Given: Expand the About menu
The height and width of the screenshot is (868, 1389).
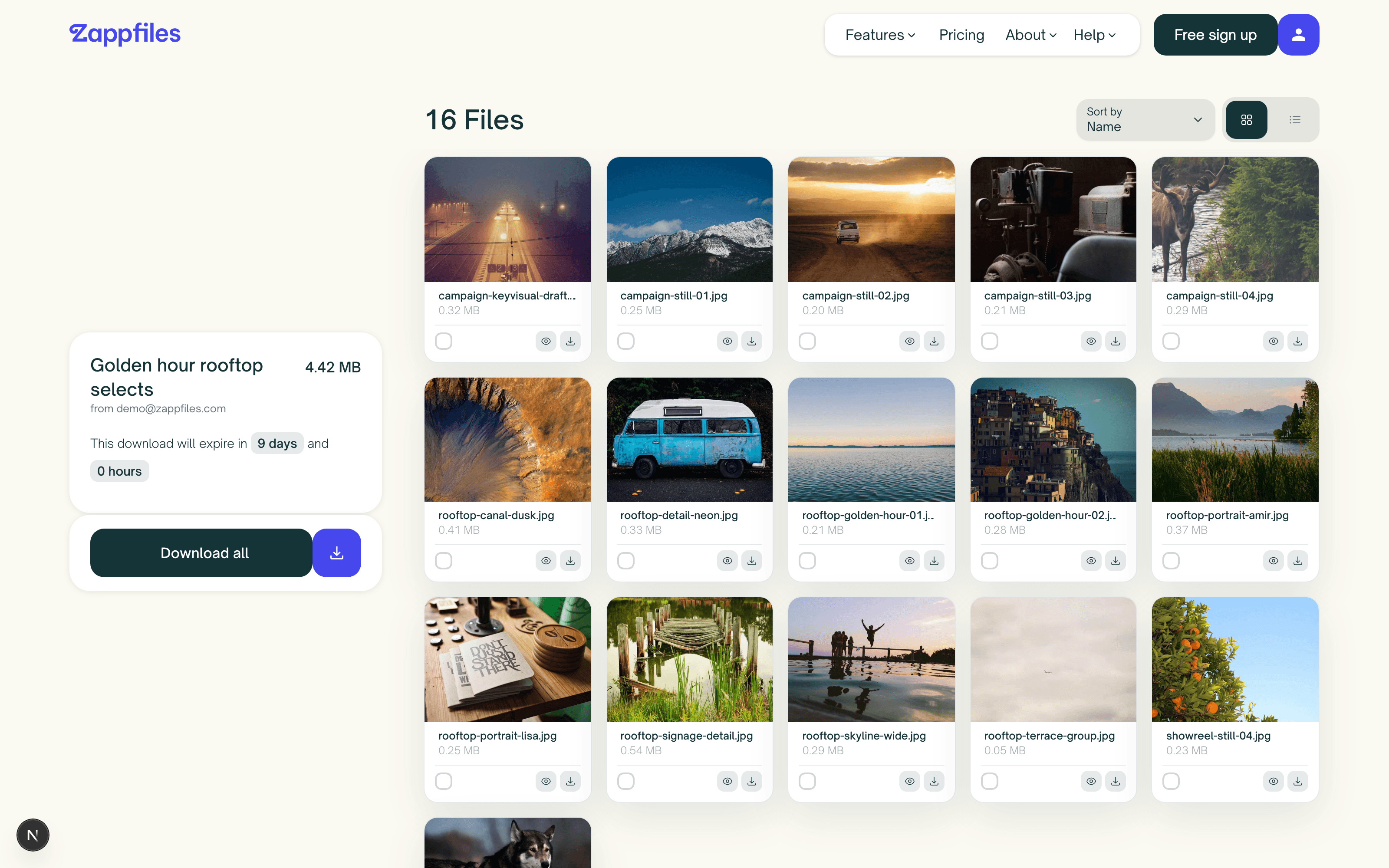Looking at the screenshot, I should pyautogui.click(x=1031, y=35).
